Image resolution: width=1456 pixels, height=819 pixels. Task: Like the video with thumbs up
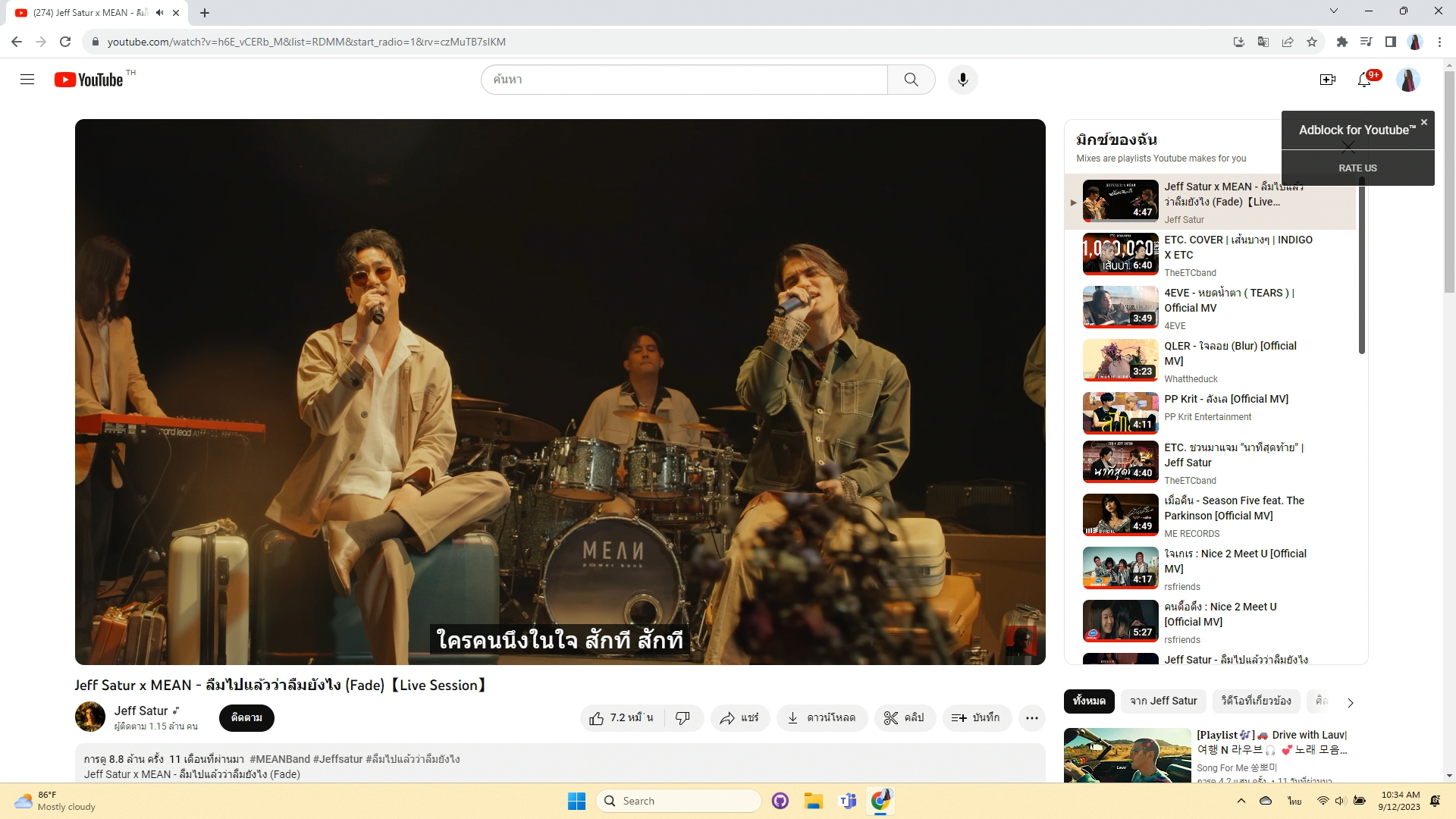point(620,718)
